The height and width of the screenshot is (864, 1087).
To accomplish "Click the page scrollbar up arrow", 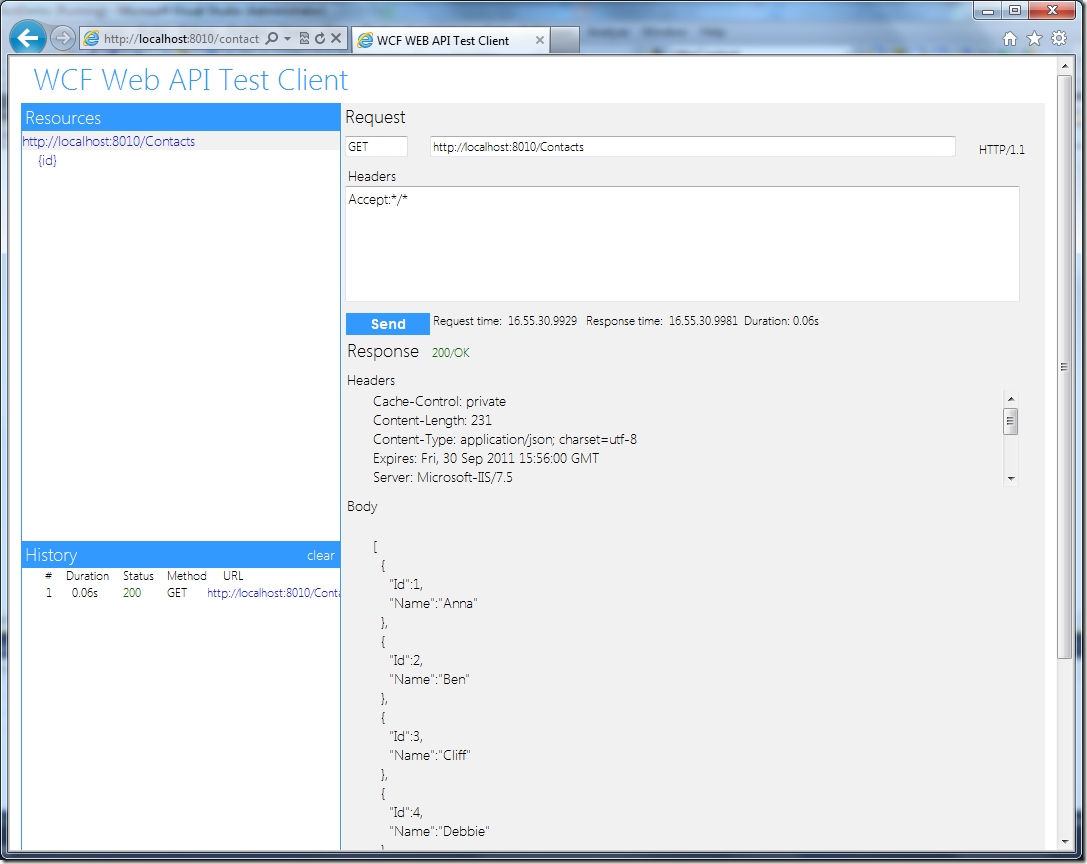I will click(x=1064, y=67).
